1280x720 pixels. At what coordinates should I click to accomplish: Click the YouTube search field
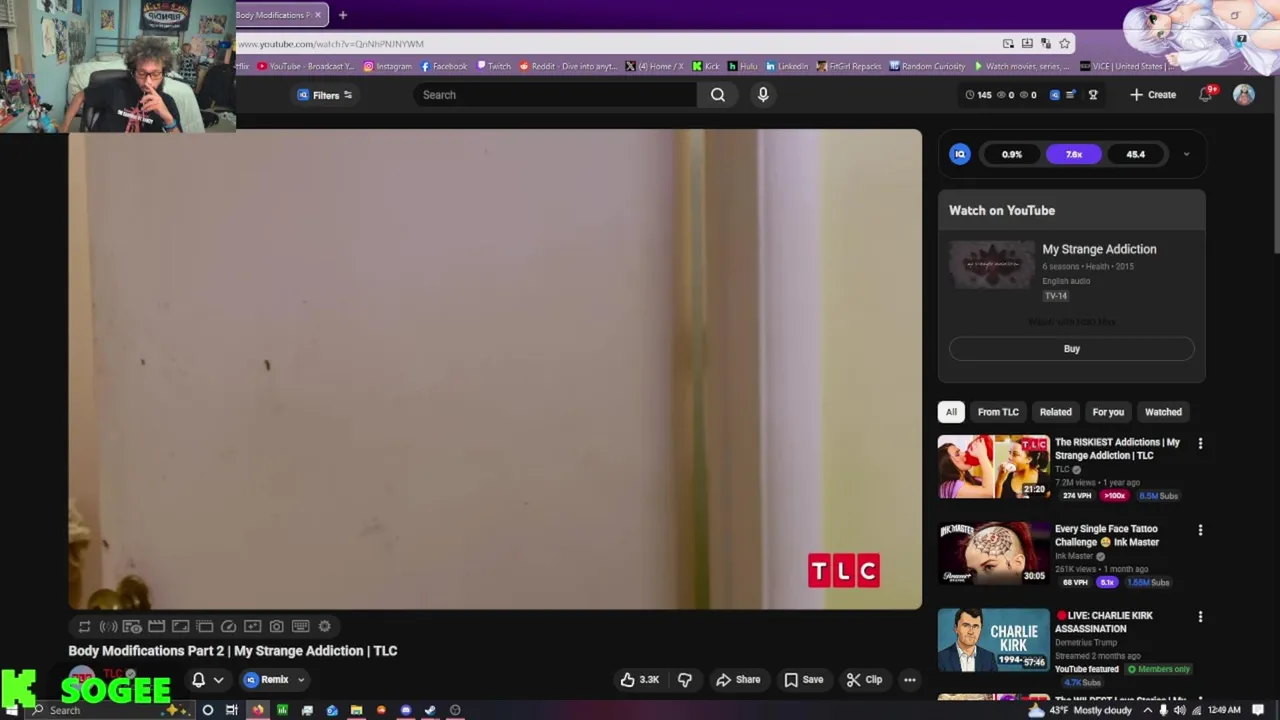click(555, 95)
